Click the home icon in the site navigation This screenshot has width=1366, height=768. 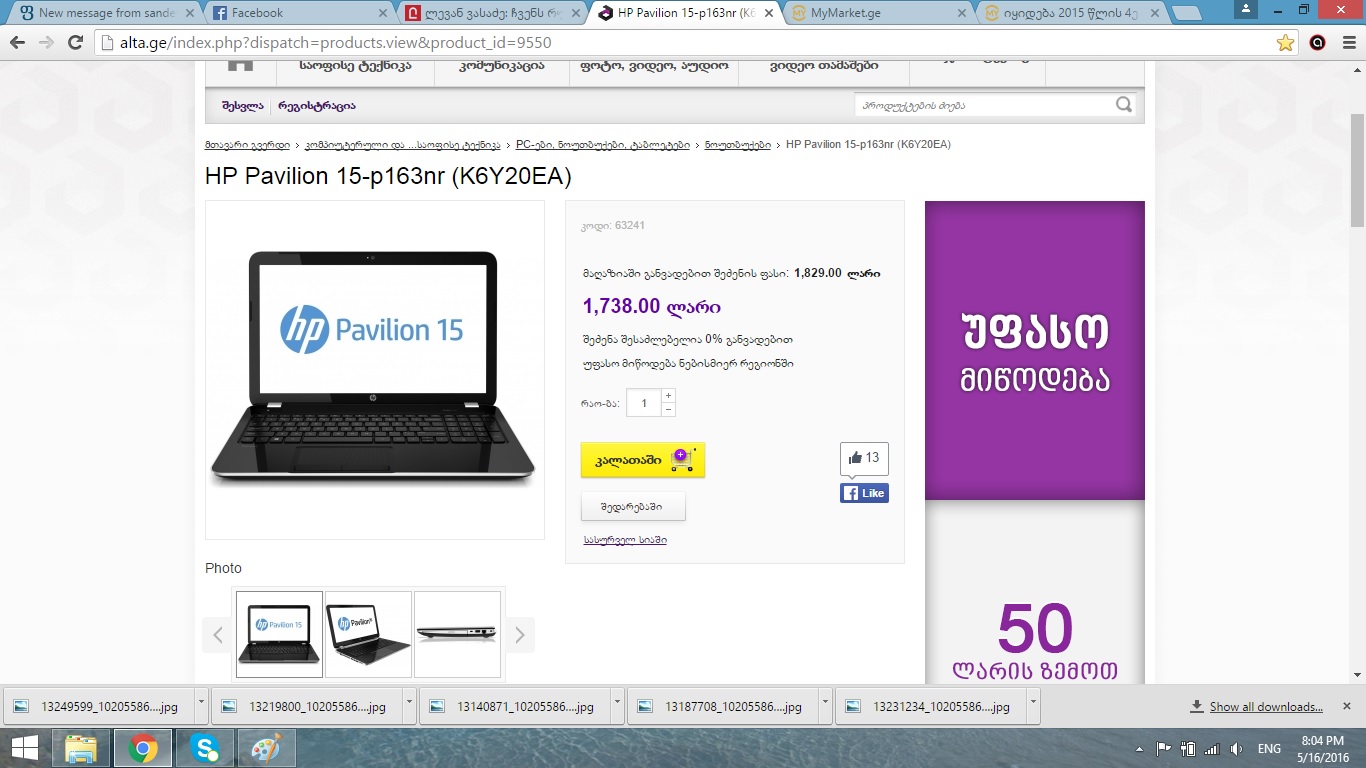click(x=240, y=65)
